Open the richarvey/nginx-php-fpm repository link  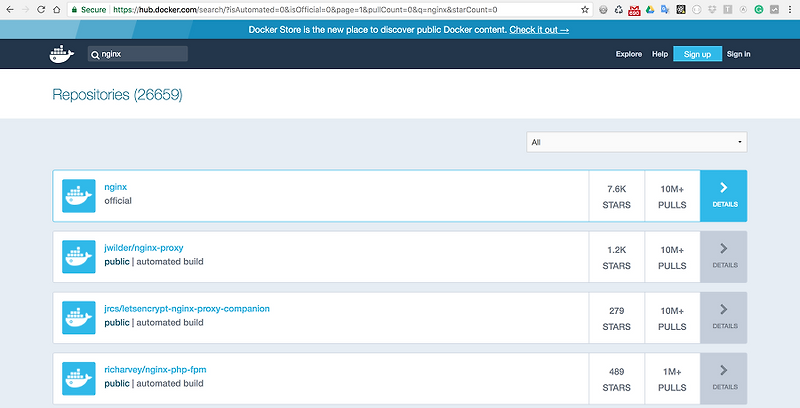(x=155, y=370)
